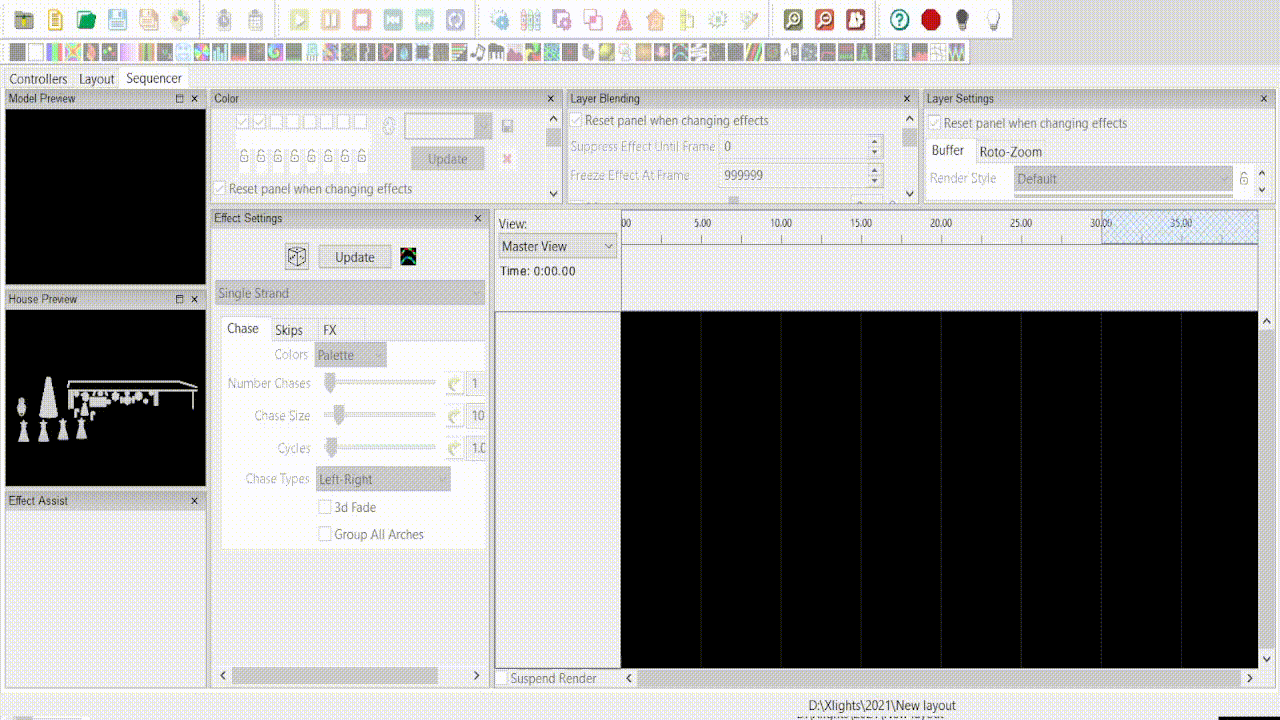Open the Colors Palette button
The height and width of the screenshot is (720, 1280).
click(349, 354)
